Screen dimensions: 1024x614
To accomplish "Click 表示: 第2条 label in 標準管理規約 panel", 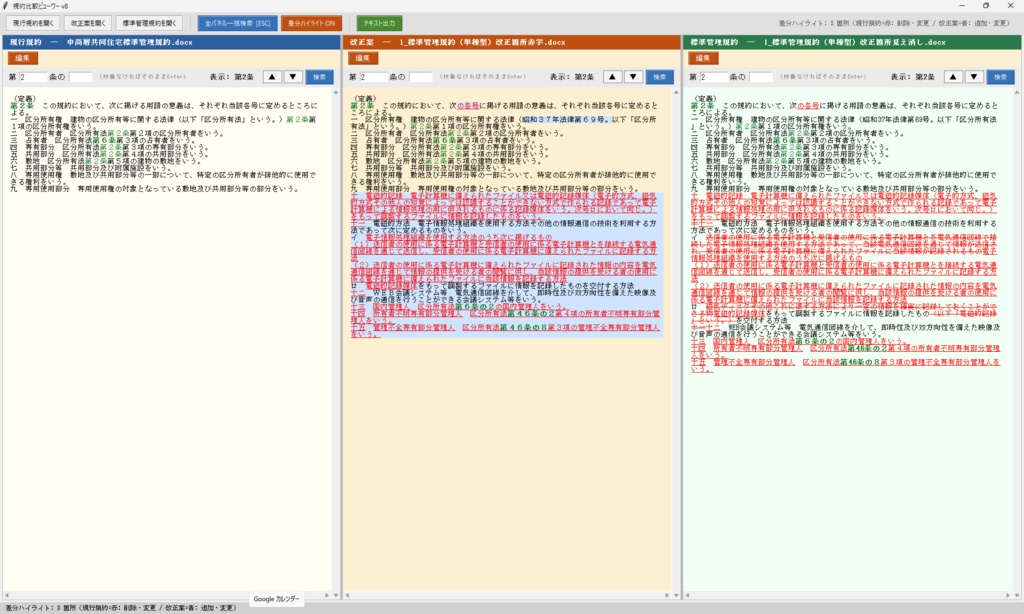I will pos(913,77).
